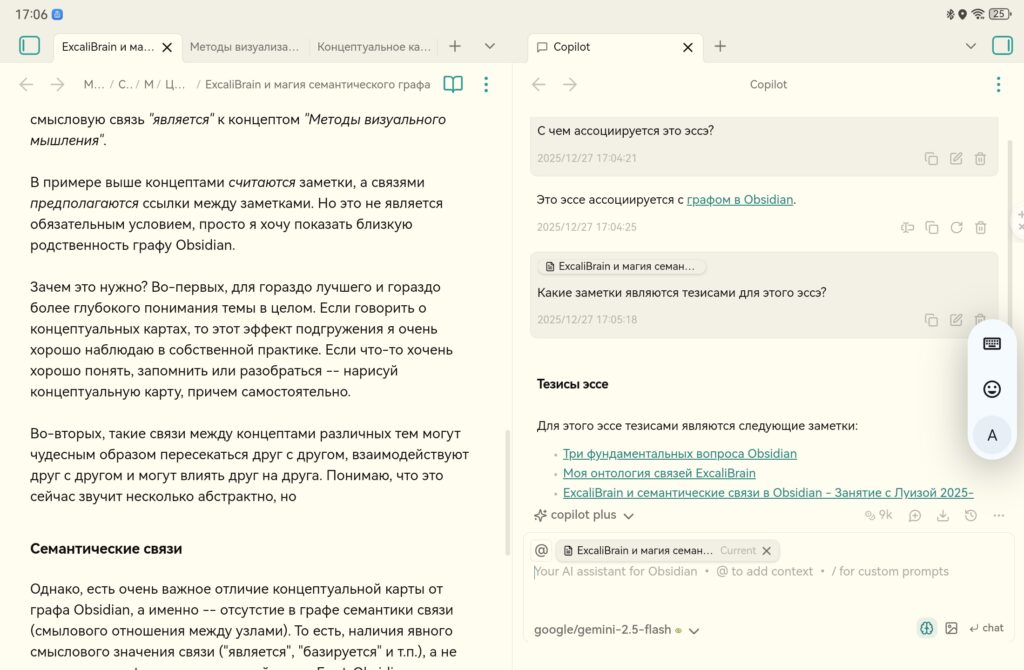Toggle the brain agent mode icon
This screenshot has height=670, width=1024.
click(x=926, y=627)
